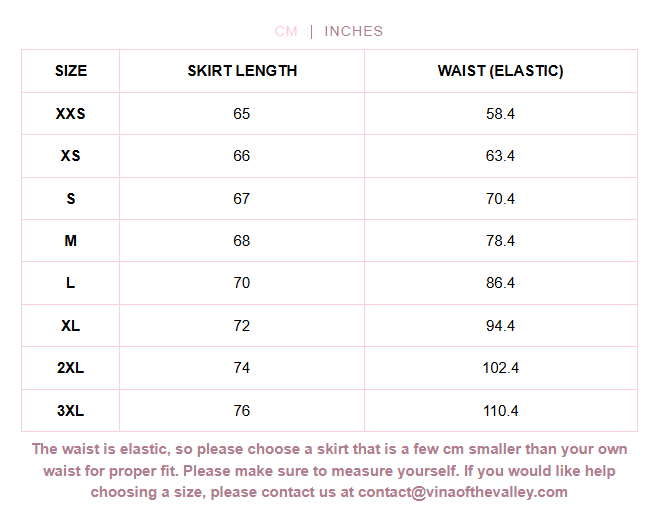Select the XL size row label
The width and height of the screenshot is (660, 532).
[x=71, y=326]
